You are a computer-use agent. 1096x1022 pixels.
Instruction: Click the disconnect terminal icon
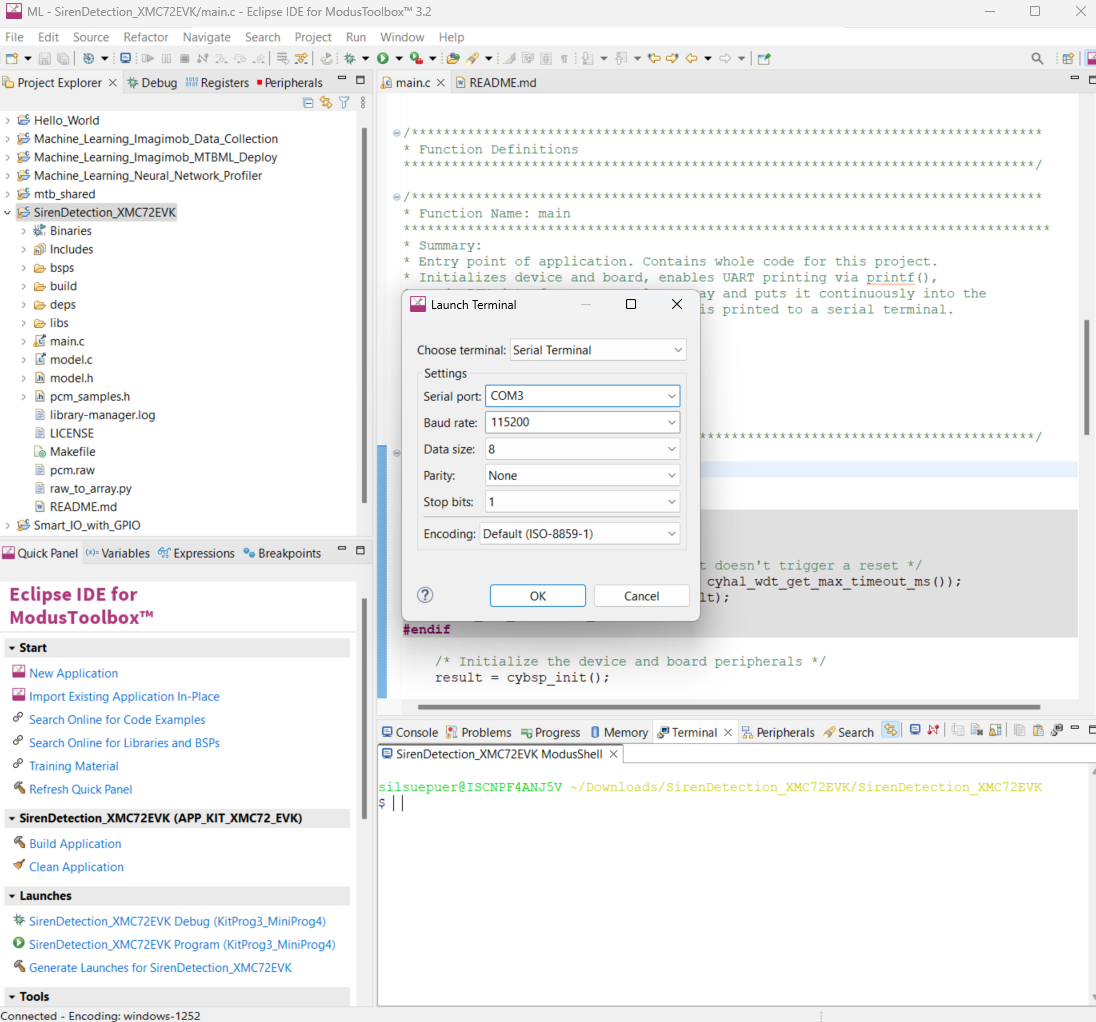[x=933, y=730]
